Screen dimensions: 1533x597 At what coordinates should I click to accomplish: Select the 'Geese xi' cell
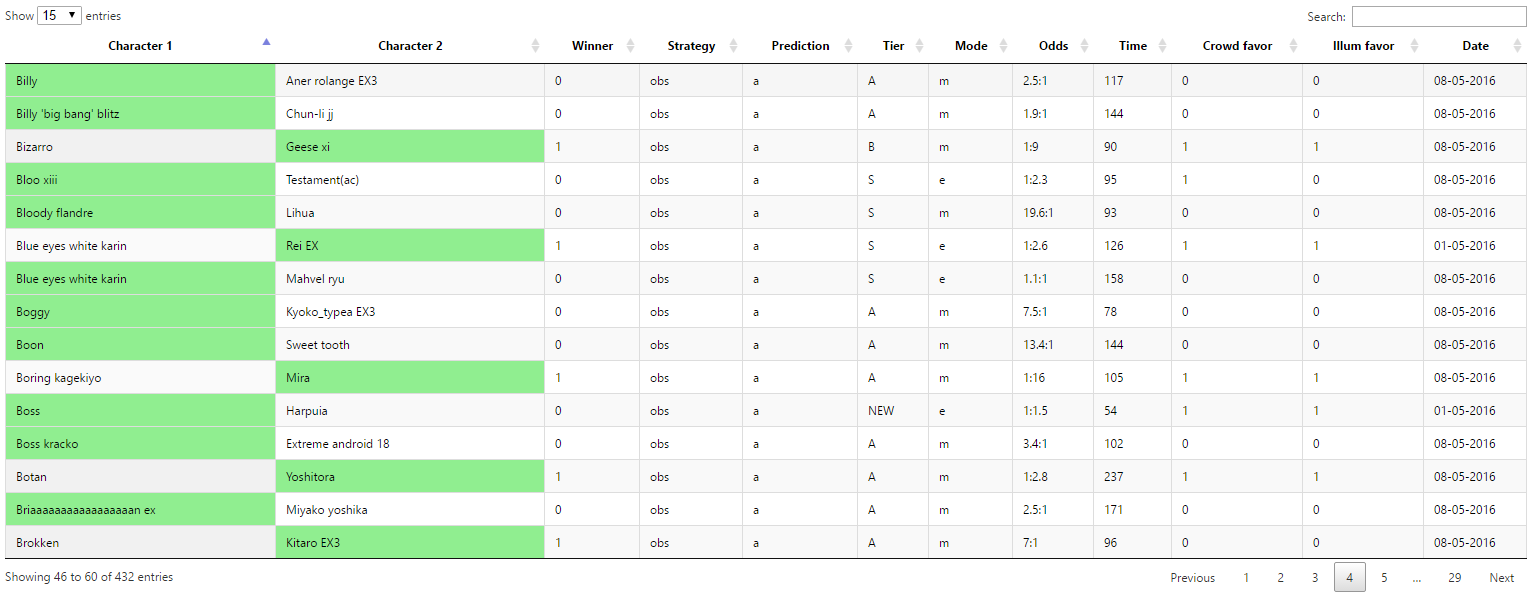click(410, 147)
